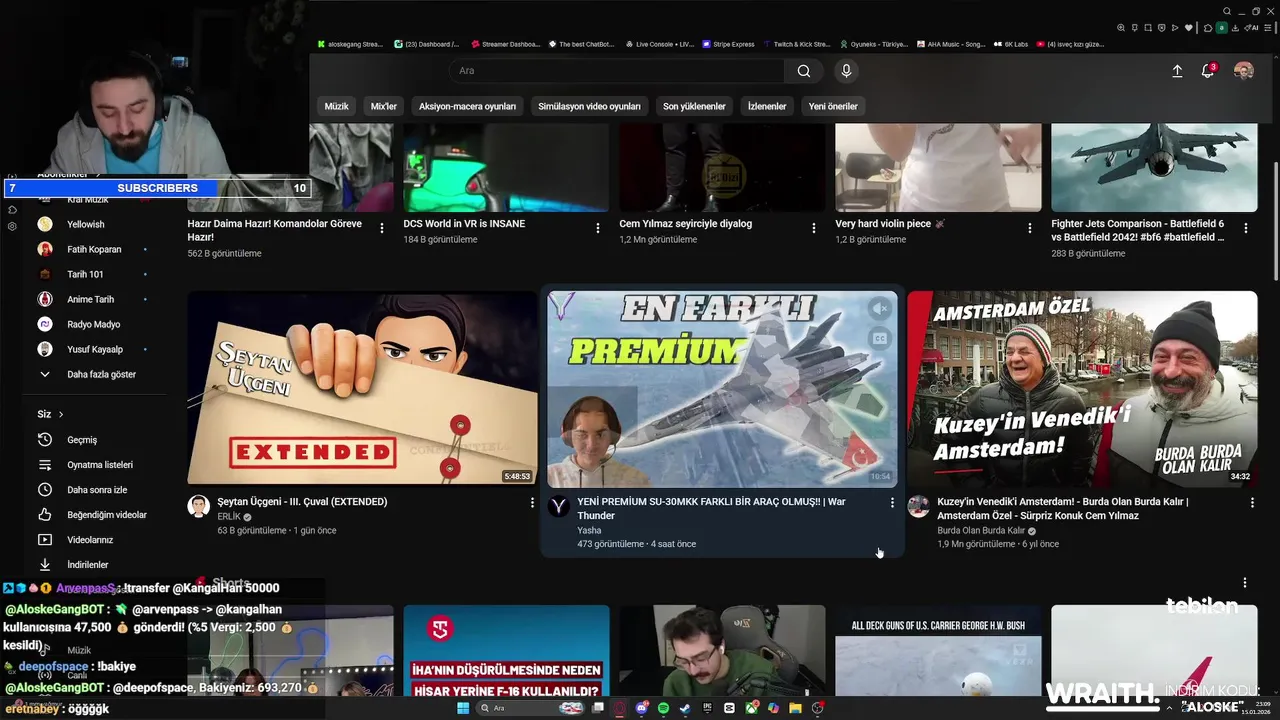Open more options for Kuzey'in Venedik'i video

click(x=1252, y=503)
